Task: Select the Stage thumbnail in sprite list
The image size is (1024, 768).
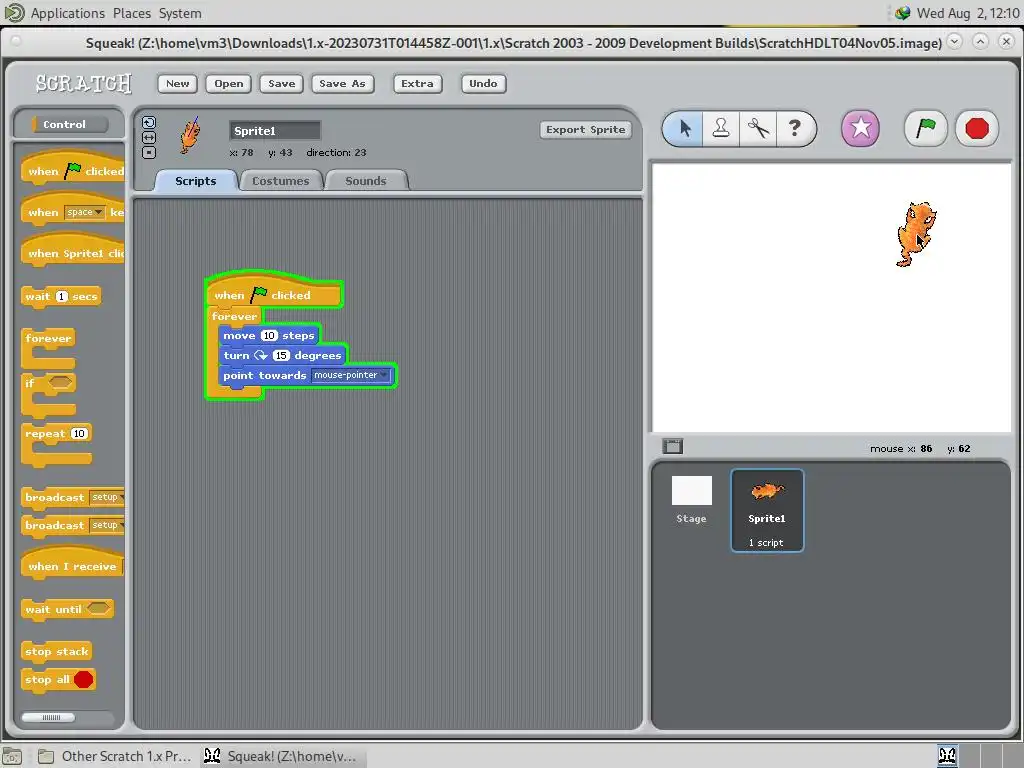Action: click(x=692, y=501)
